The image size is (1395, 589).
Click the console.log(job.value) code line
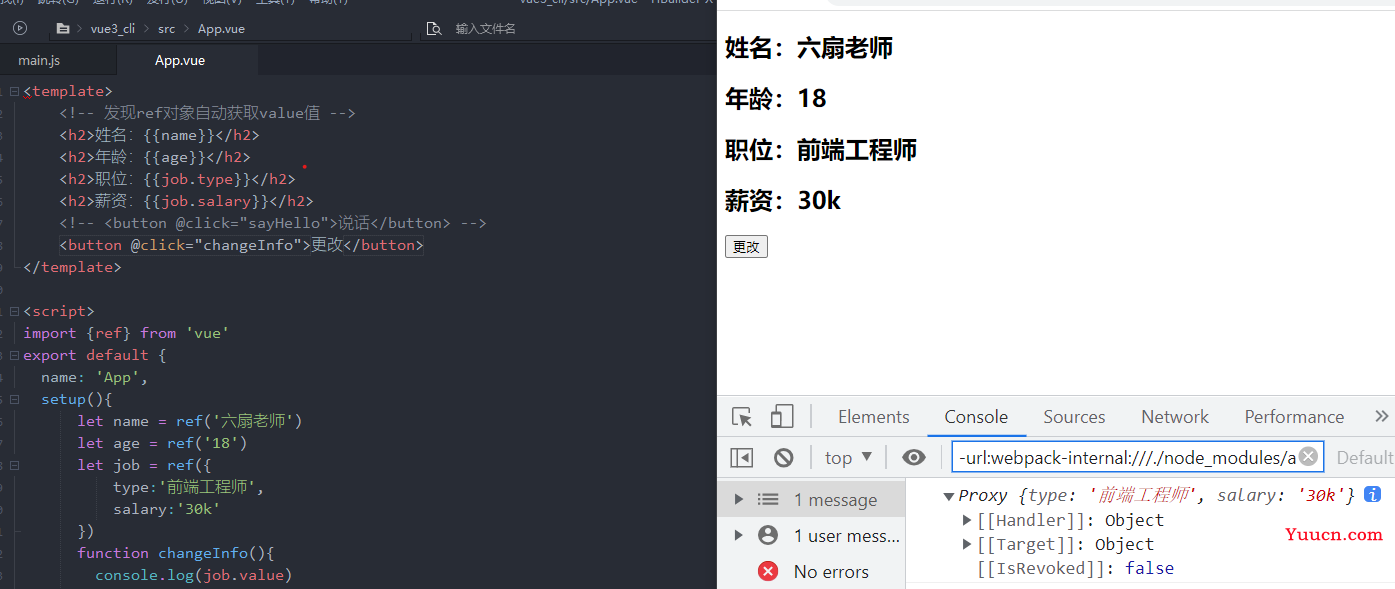point(194,575)
